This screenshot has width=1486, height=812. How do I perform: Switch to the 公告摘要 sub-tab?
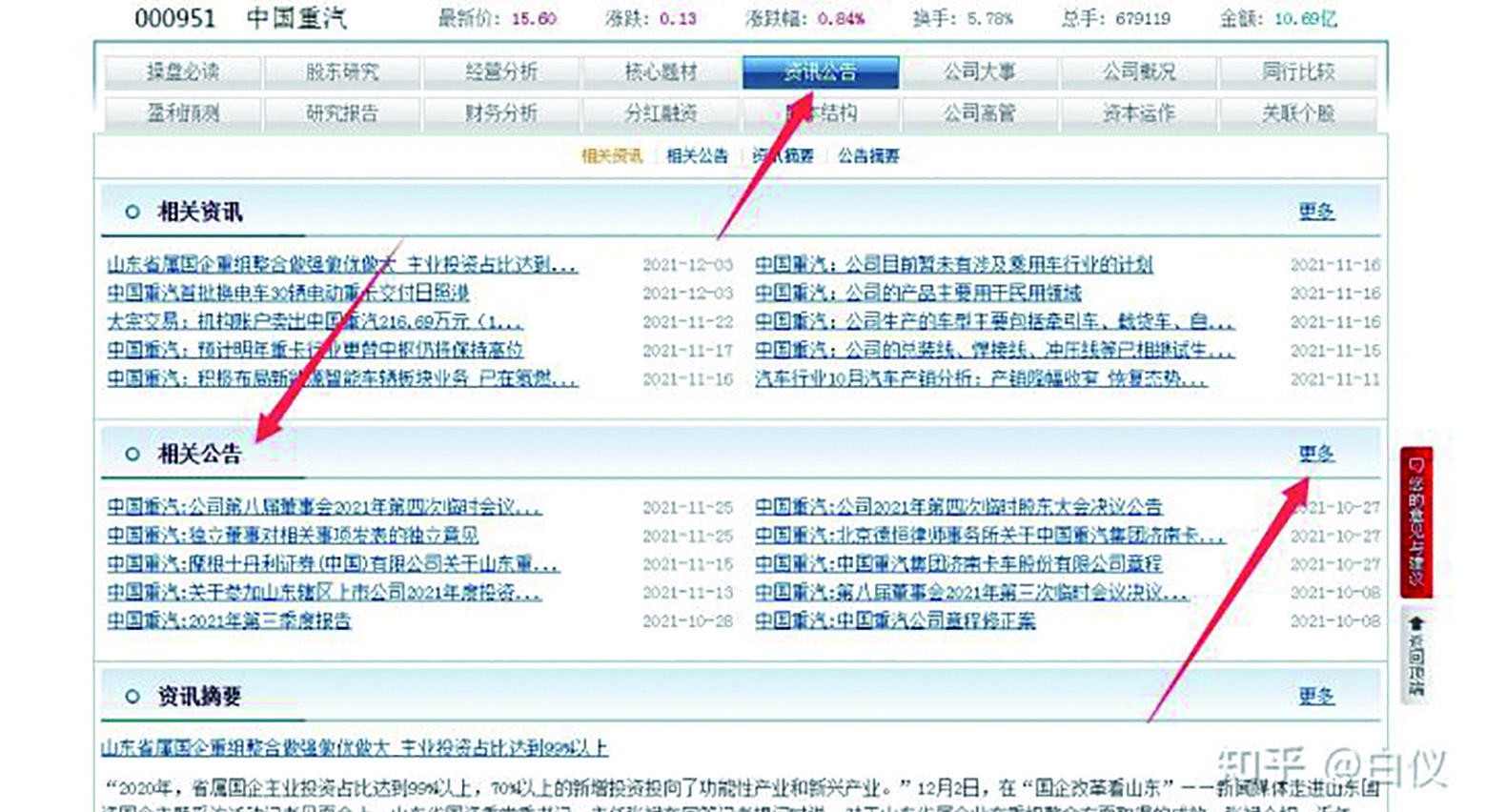point(868,155)
